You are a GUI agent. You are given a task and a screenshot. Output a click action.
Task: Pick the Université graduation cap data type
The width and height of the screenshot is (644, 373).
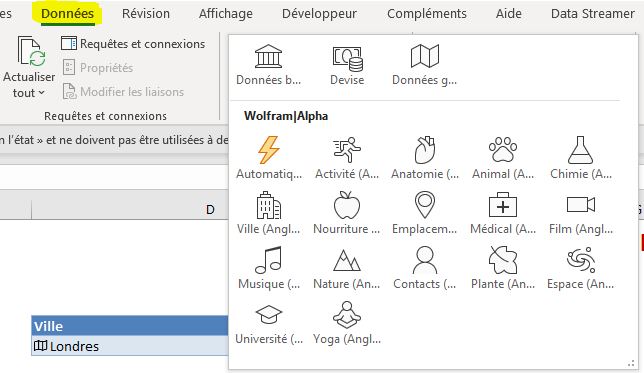[x=269, y=323]
